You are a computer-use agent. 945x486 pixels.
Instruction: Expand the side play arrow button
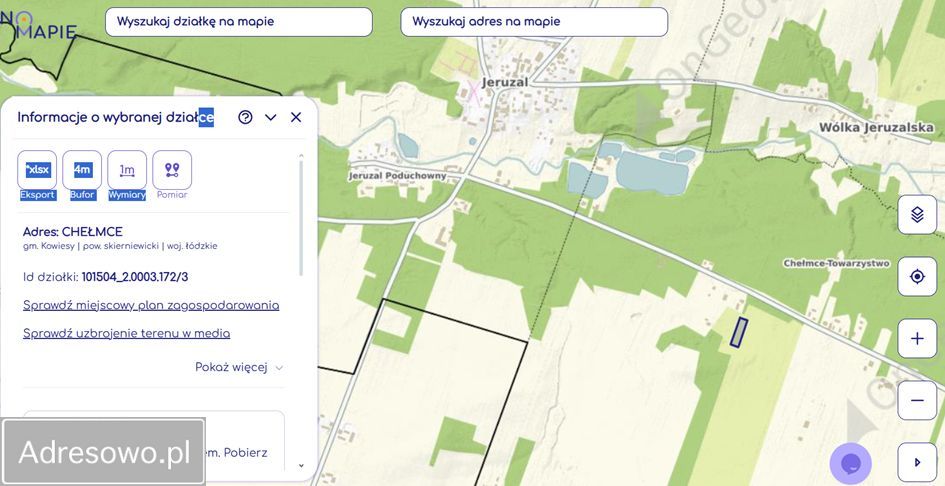coord(917,462)
